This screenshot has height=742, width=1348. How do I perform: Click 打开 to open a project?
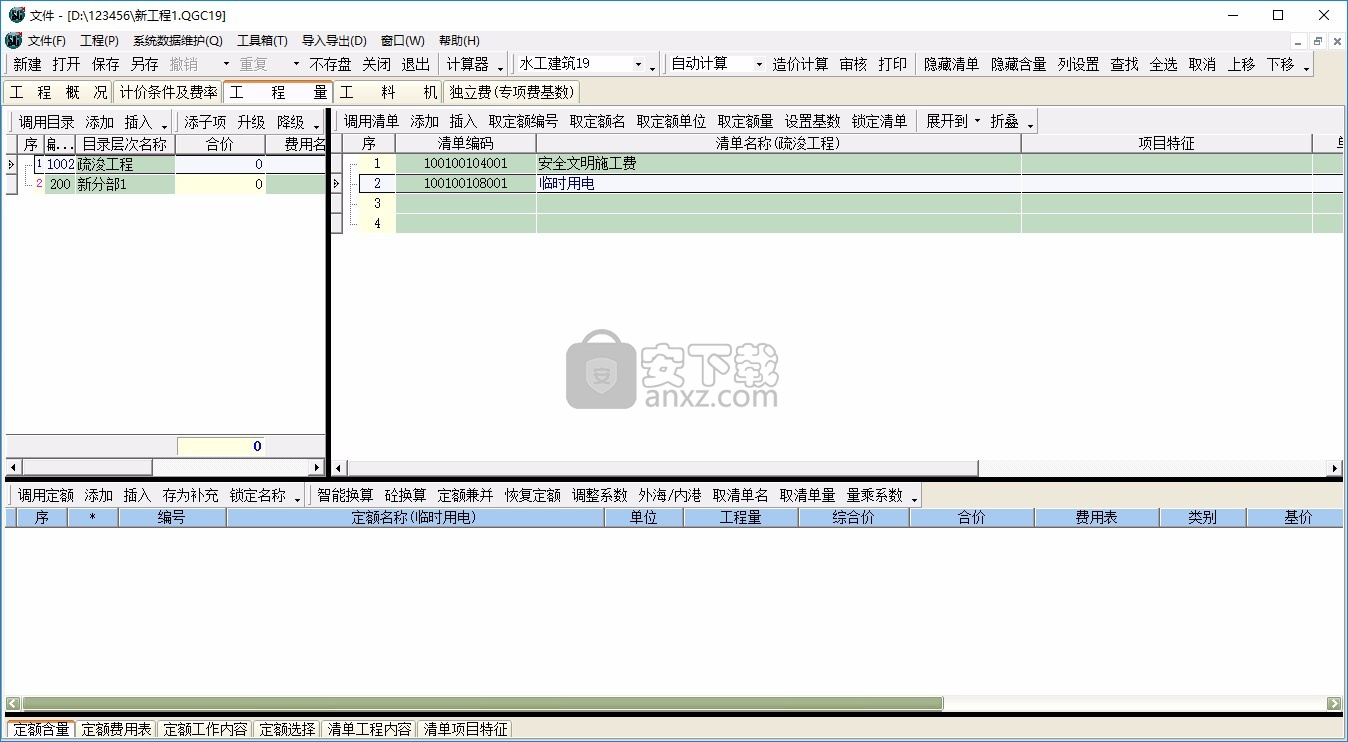pyautogui.click(x=66, y=64)
